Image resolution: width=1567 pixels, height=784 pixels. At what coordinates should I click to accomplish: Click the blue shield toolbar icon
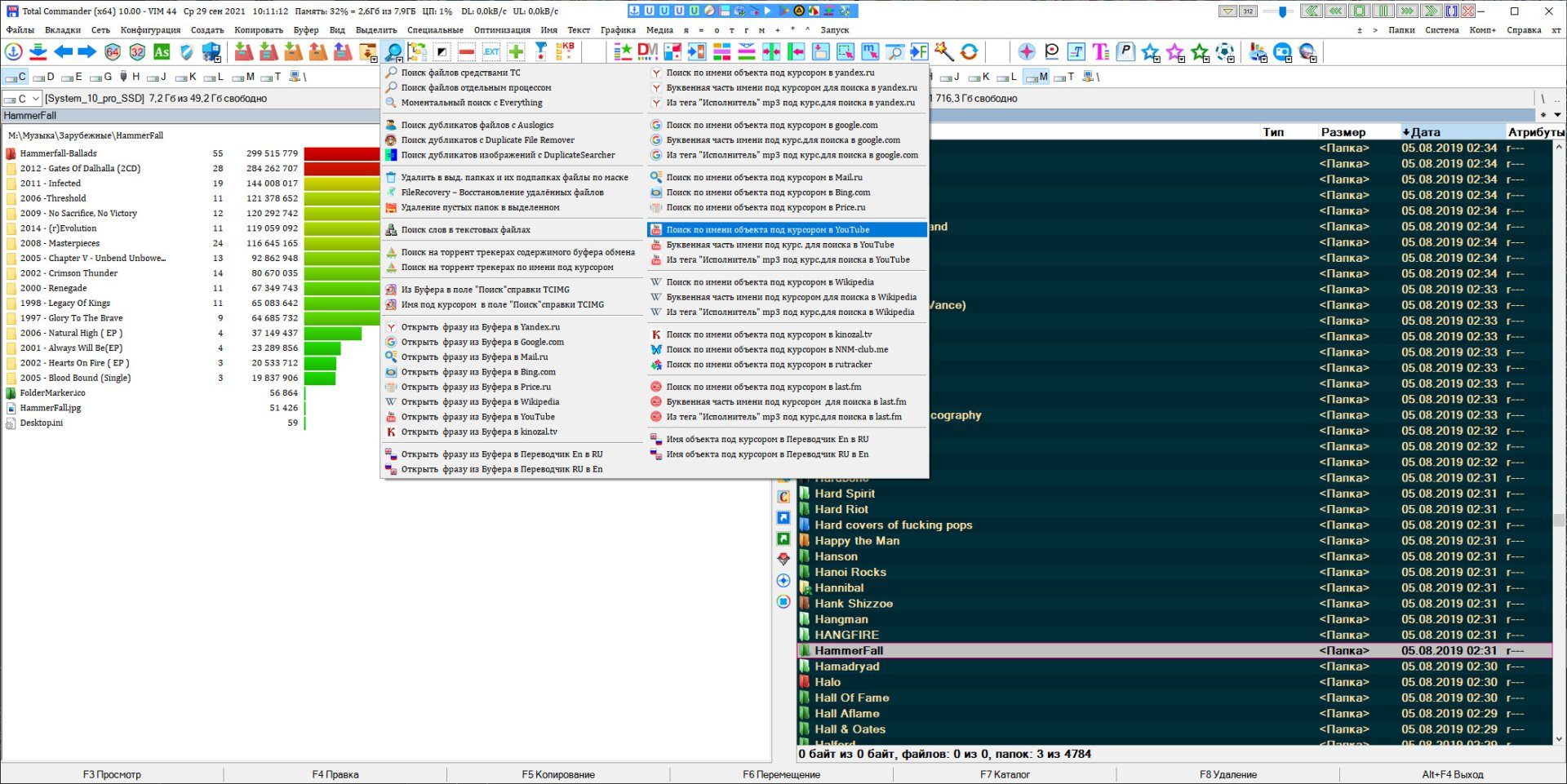(x=186, y=52)
